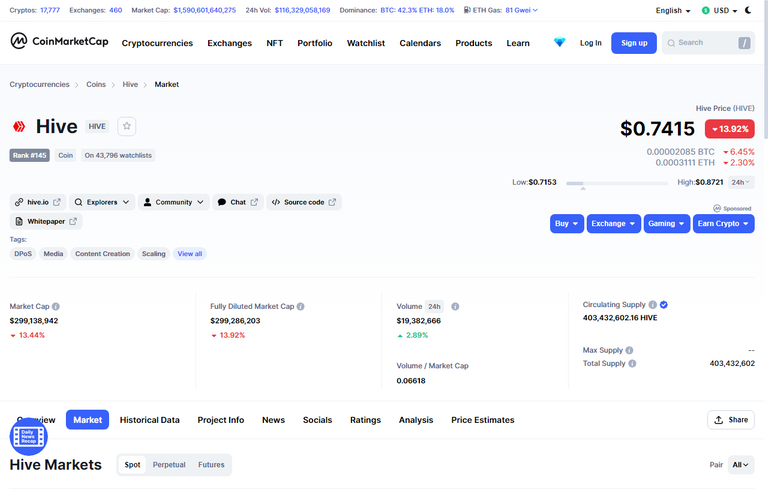This screenshot has width=768, height=494.
Task: Open the Products menu
Action: (474, 43)
